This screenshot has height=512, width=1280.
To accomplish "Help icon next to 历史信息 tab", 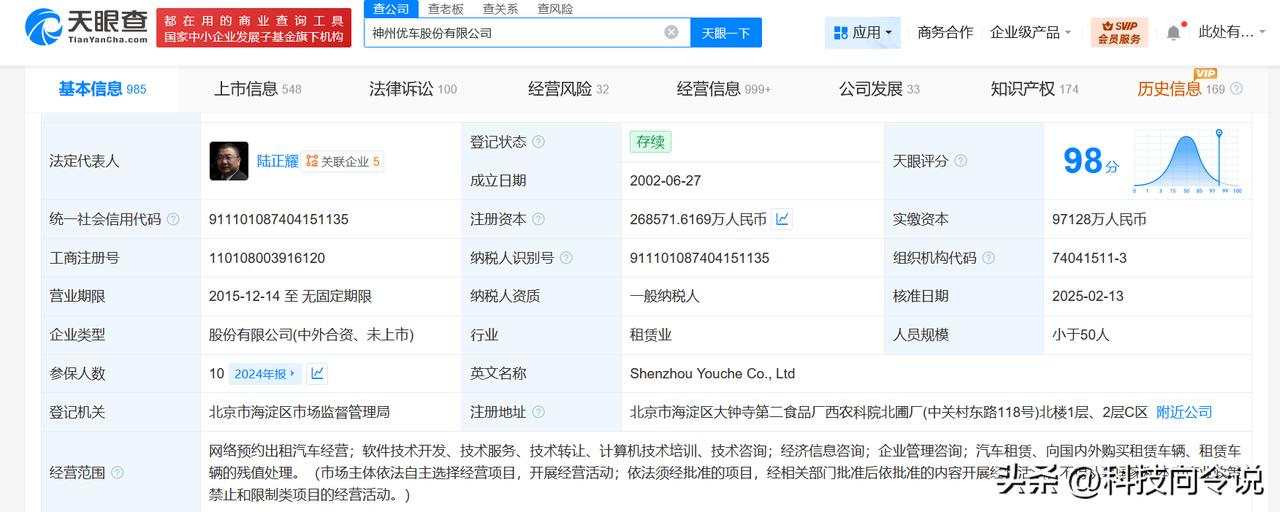I will 1236,89.
